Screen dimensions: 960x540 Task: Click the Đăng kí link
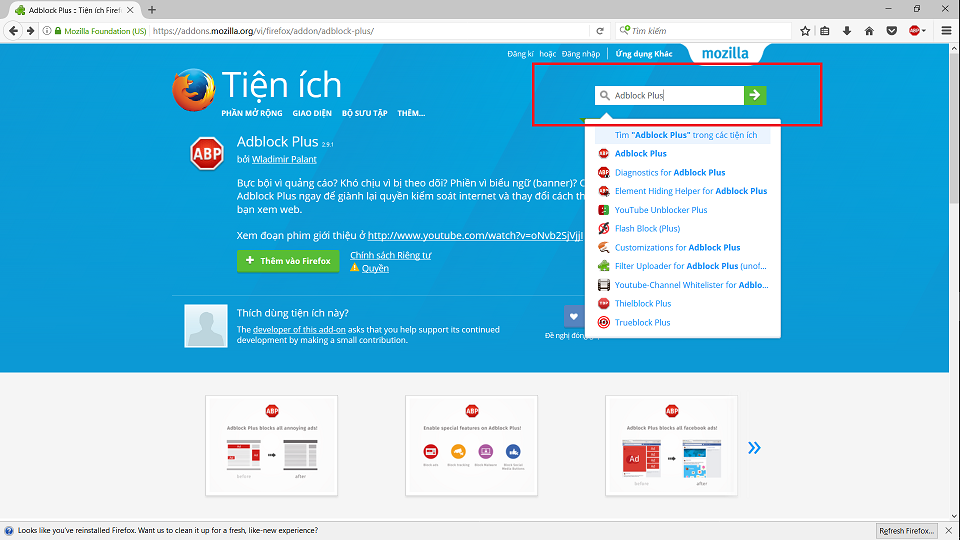coord(520,54)
